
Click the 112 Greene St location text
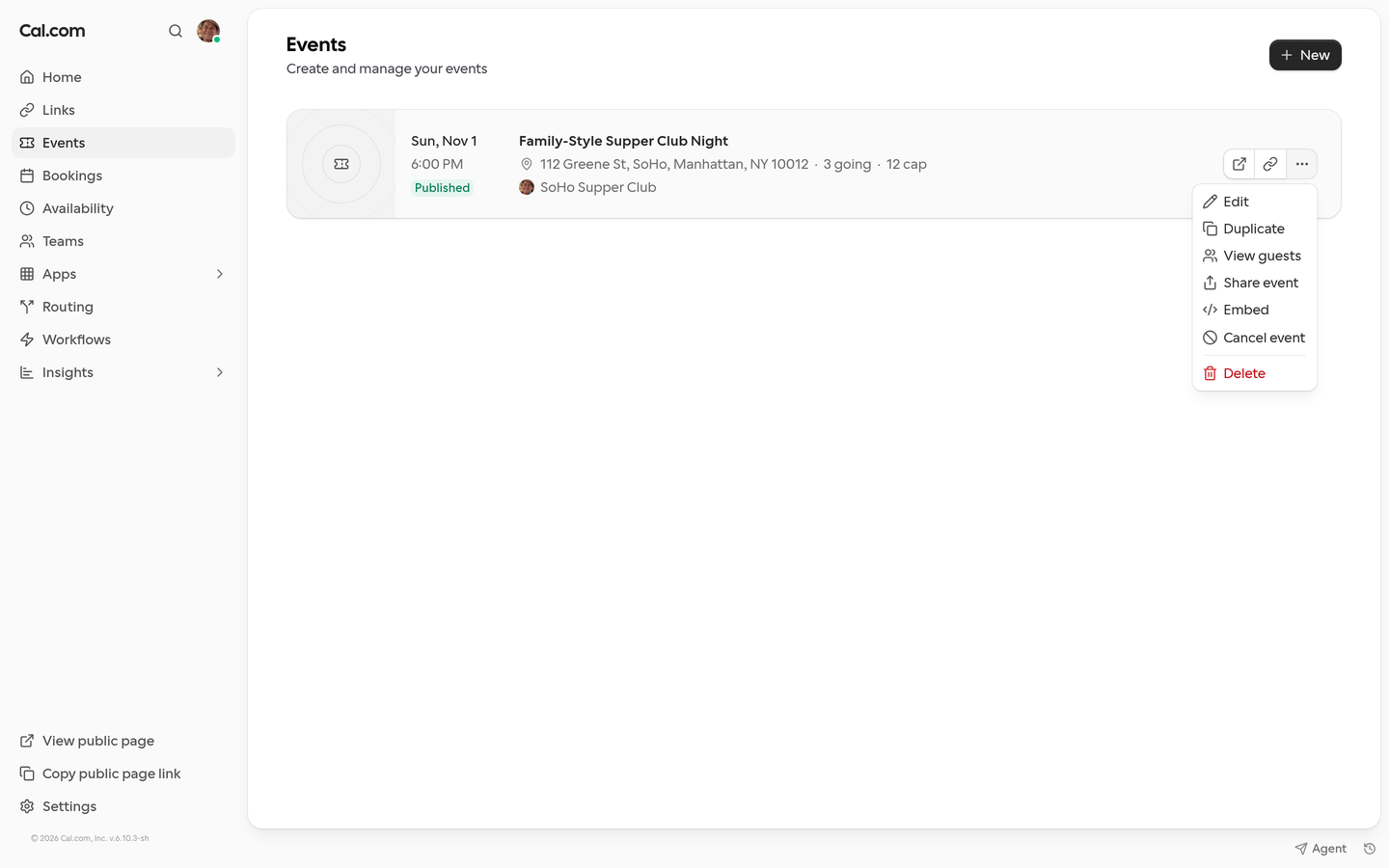click(674, 164)
